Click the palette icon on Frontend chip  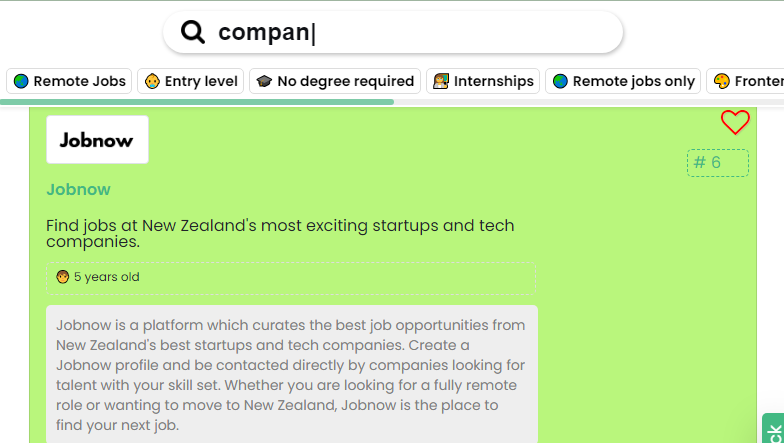click(x=722, y=81)
